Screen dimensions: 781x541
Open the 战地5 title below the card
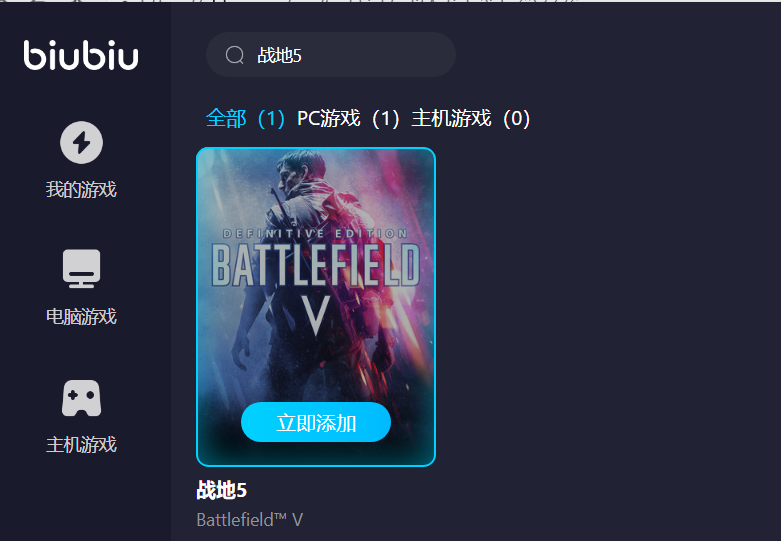pyautogui.click(x=222, y=490)
